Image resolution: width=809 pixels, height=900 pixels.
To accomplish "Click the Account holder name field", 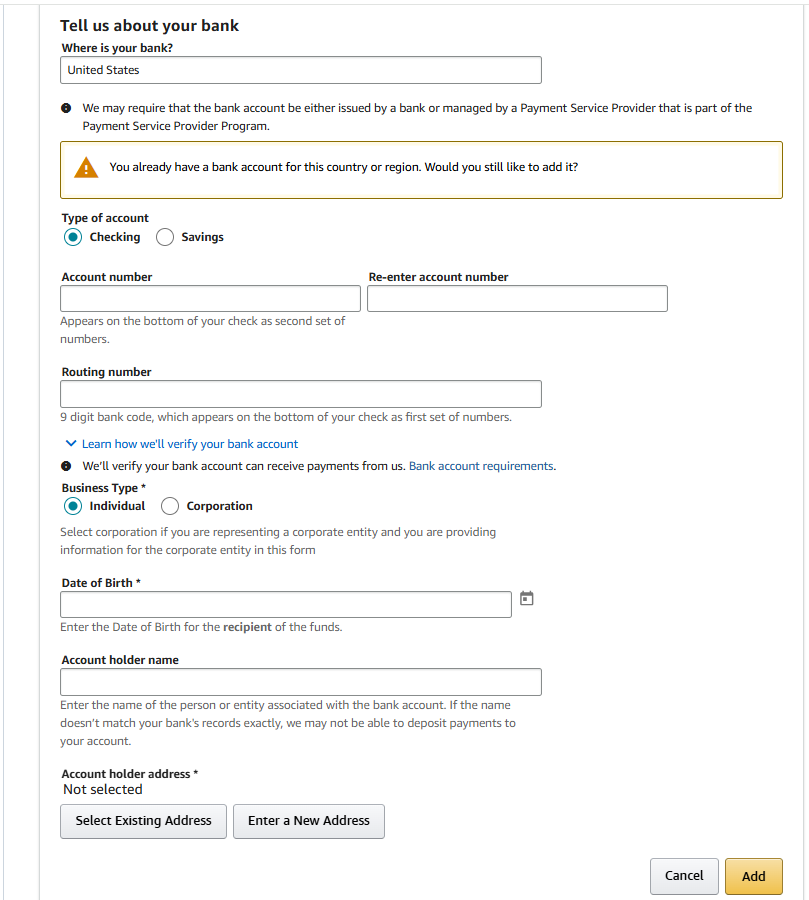I will (301, 682).
